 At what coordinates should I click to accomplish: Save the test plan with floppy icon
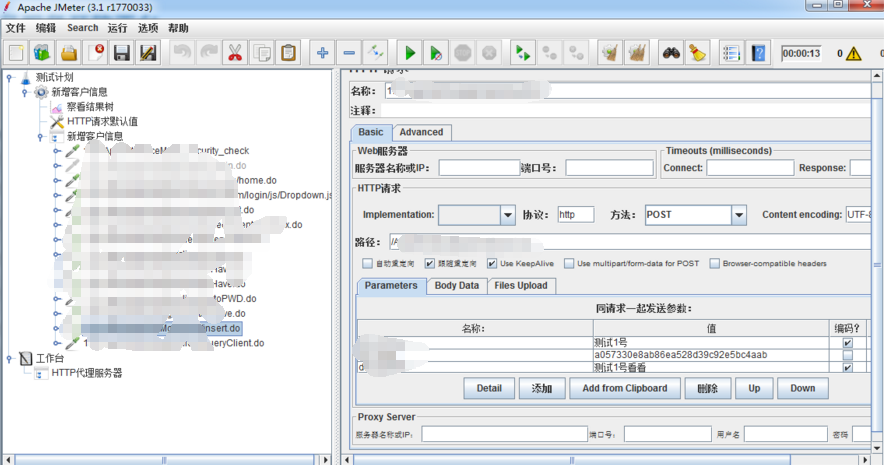(122, 53)
